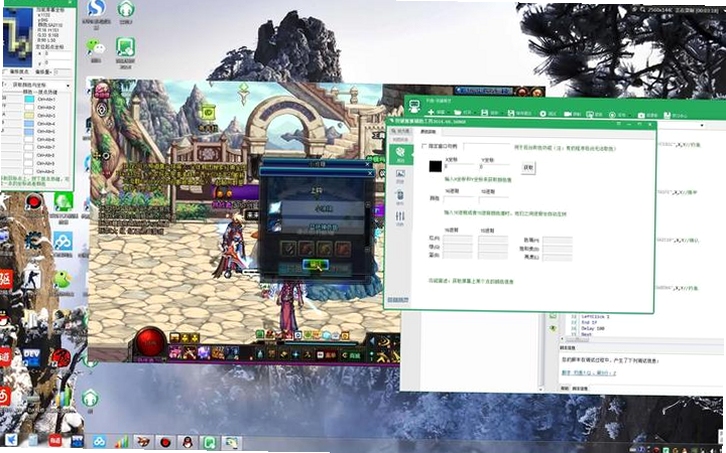
Task: Click the robot logo of the script app
Action: tap(414, 107)
